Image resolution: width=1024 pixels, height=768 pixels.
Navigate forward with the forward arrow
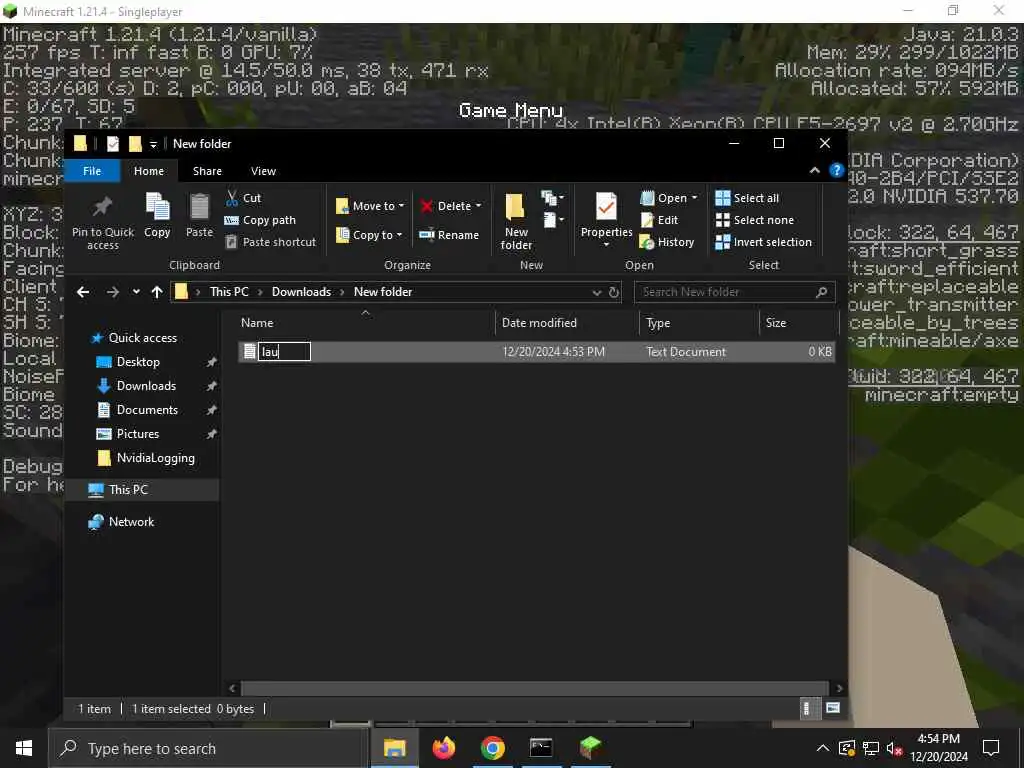(x=112, y=292)
